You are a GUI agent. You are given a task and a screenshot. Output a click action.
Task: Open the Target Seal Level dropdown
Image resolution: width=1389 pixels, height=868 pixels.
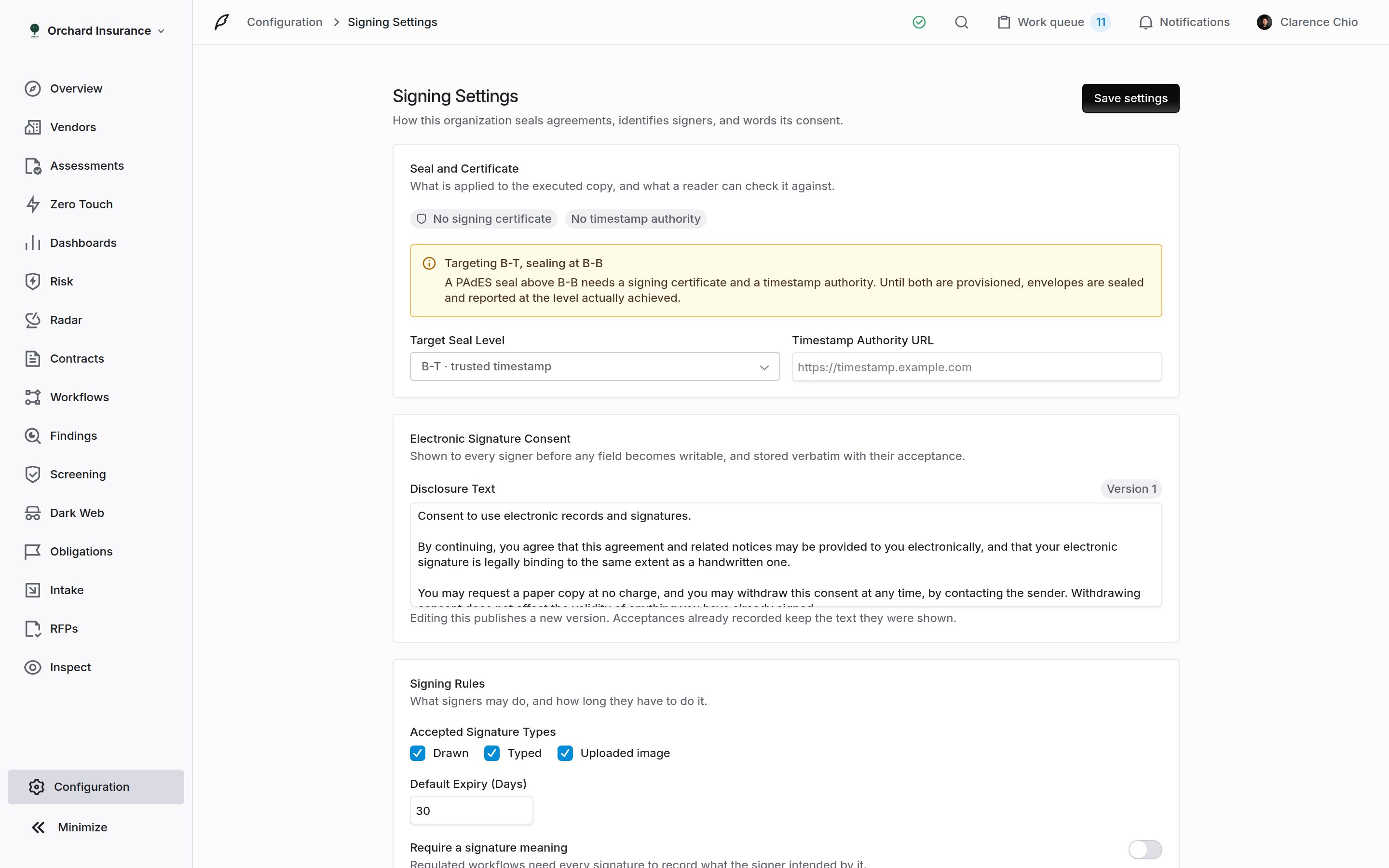(595, 366)
